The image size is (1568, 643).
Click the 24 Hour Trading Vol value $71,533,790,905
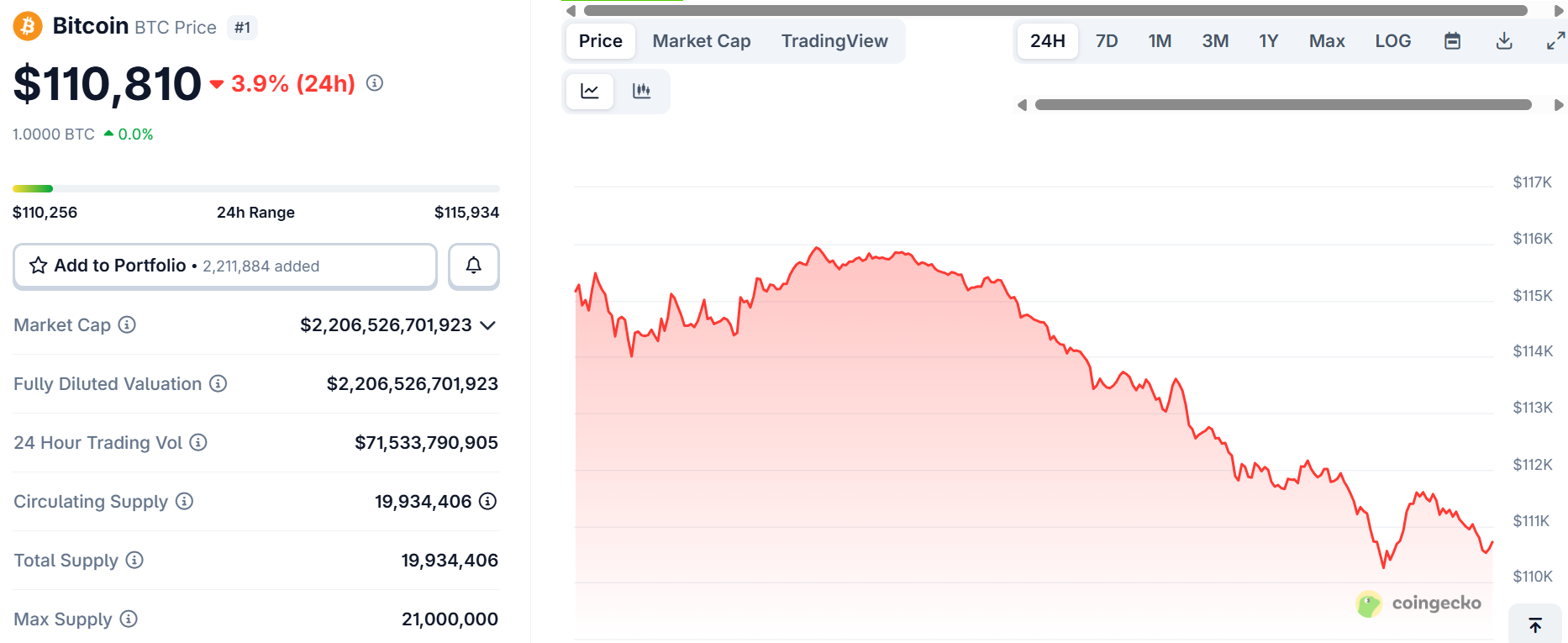click(x=426, y=442)
